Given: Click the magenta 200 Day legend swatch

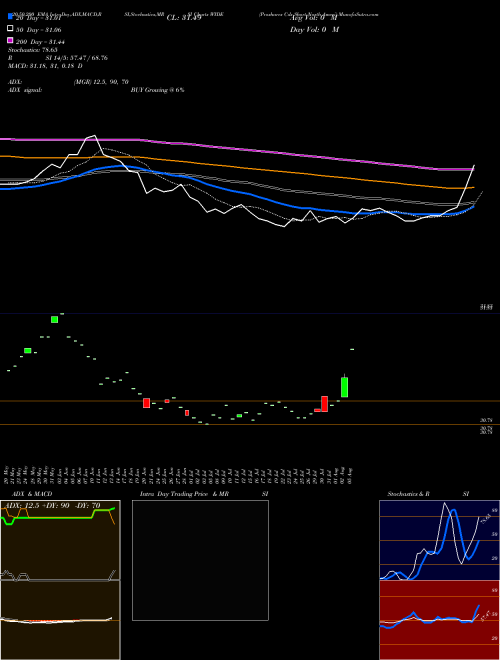Looking at the screenshot, I should pyautogui.click(x=10, y=40).
